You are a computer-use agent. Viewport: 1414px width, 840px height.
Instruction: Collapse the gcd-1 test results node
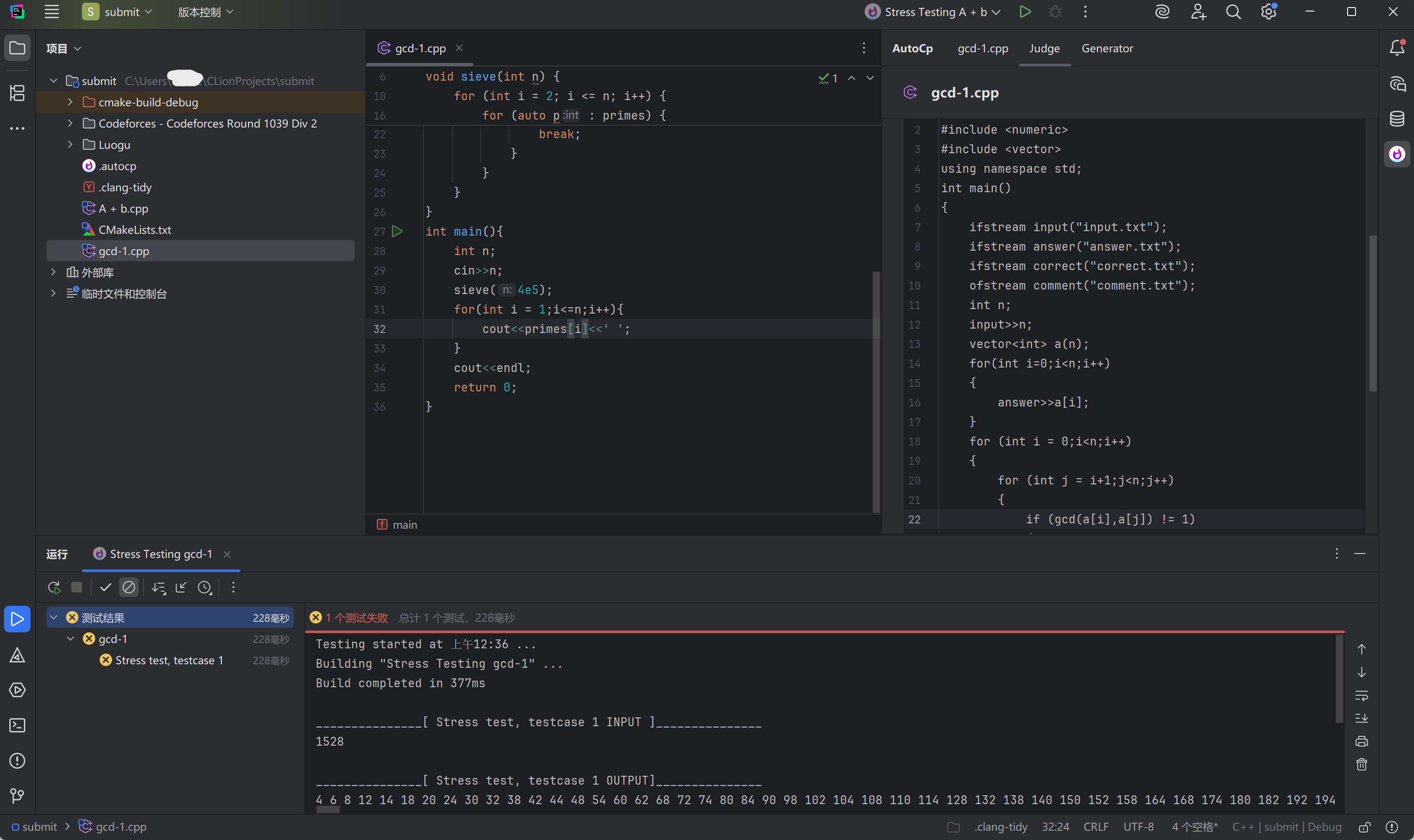71,639
